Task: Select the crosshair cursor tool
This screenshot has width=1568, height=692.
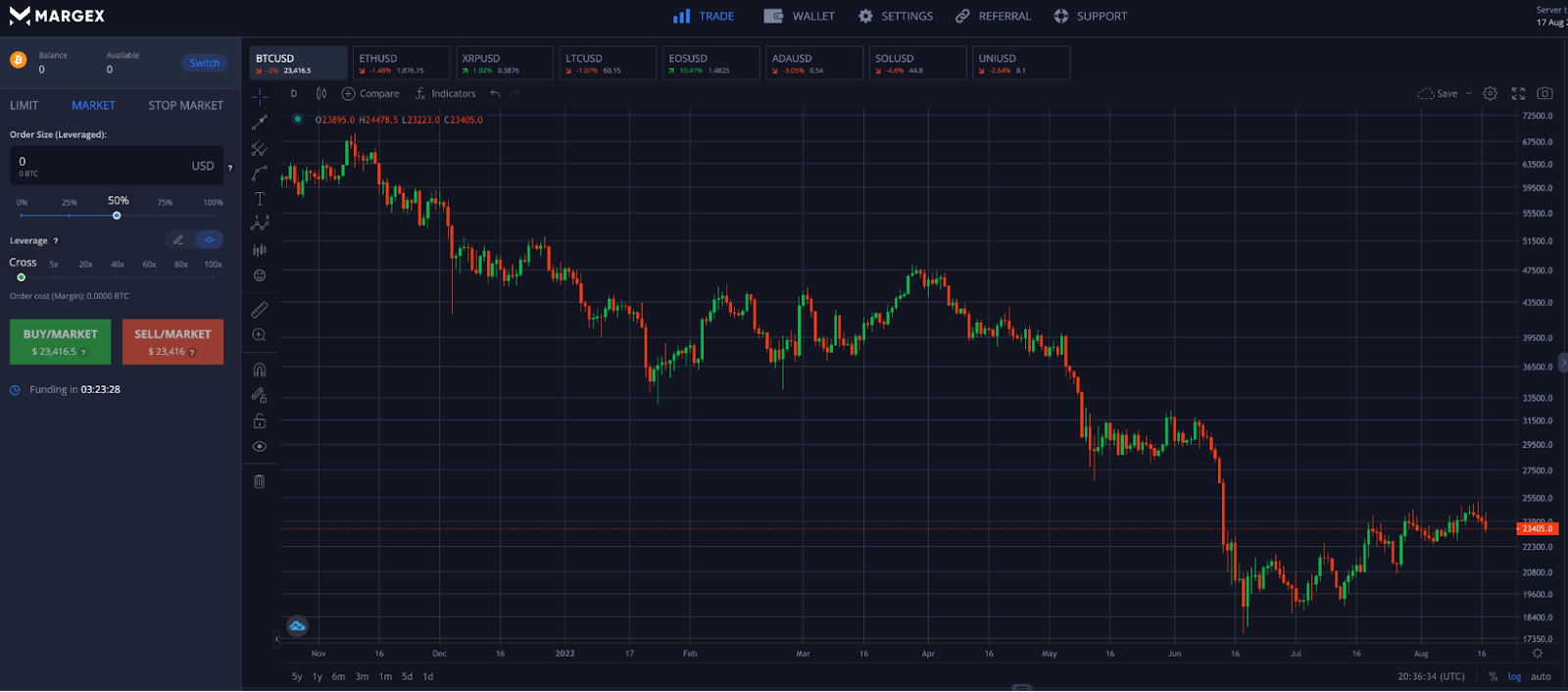Action: click(x=260, y=96)
